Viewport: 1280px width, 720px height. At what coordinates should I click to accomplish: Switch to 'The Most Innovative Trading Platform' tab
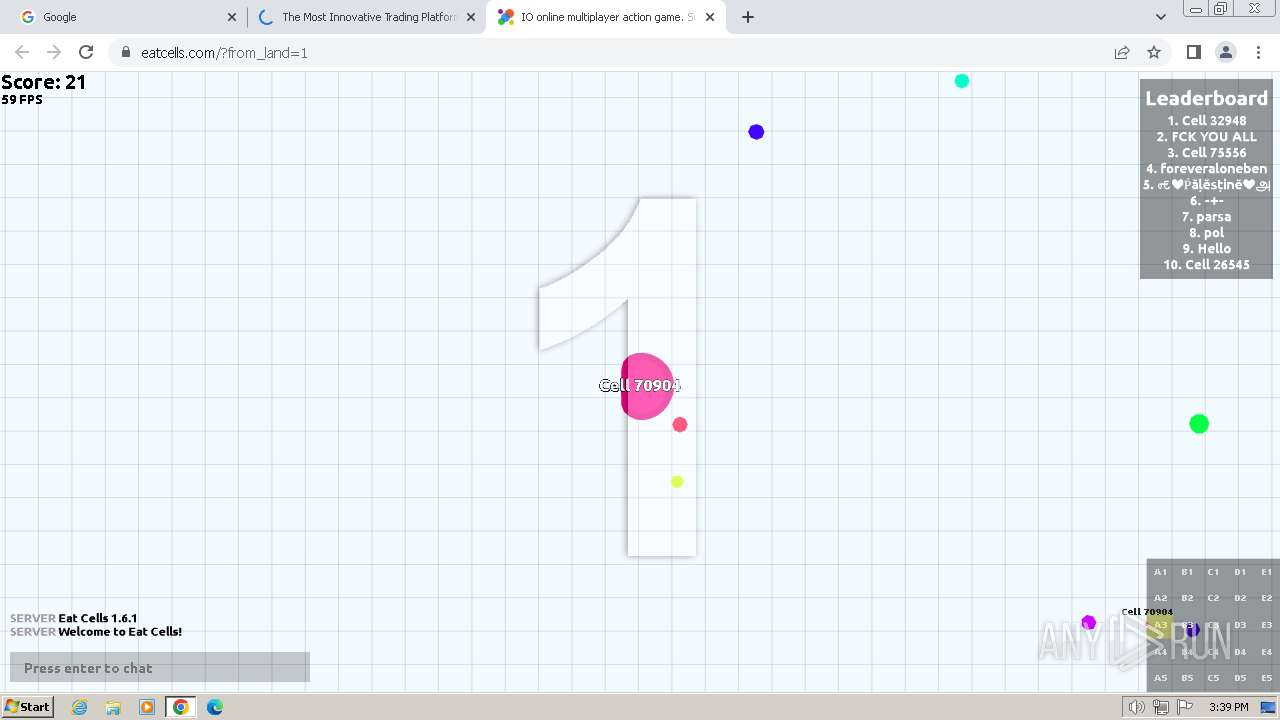[366, 17]
